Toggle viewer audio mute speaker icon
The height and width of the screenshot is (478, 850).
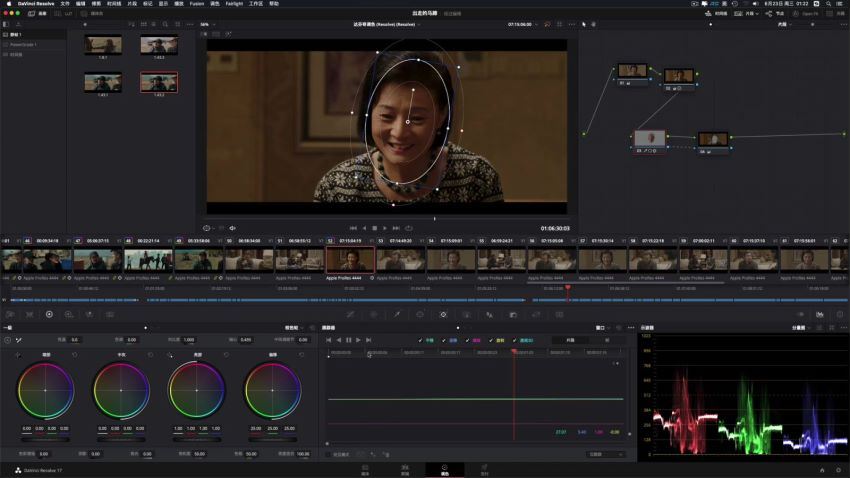point(233,228)
